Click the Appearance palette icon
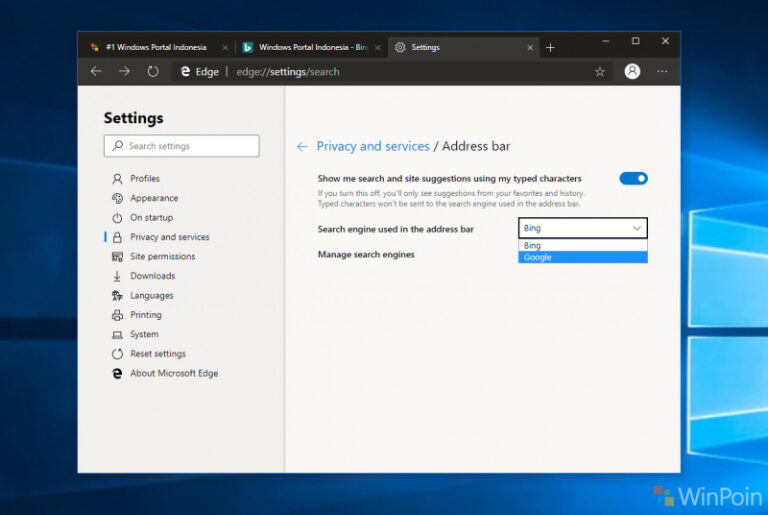Image resolution: width=768 pixels, height=515 pixels. pos(117,198)
